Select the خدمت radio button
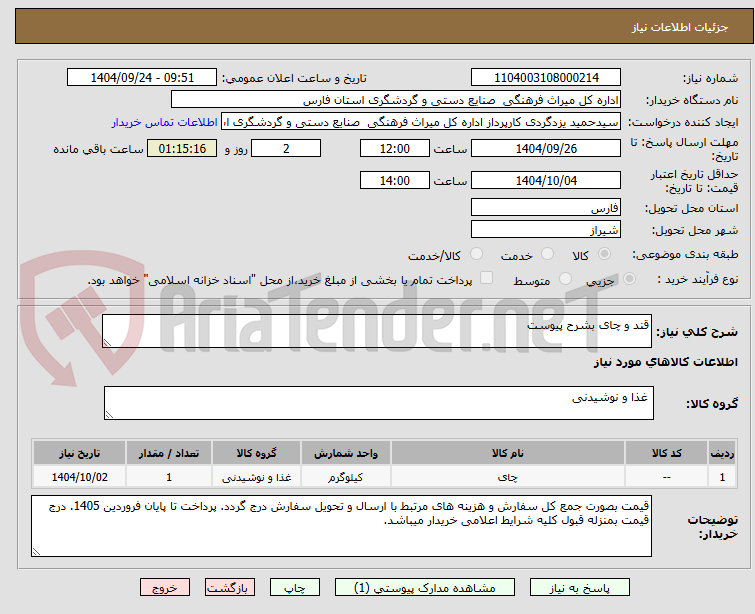Screen dimensions: 755x614 coord(547,253)
